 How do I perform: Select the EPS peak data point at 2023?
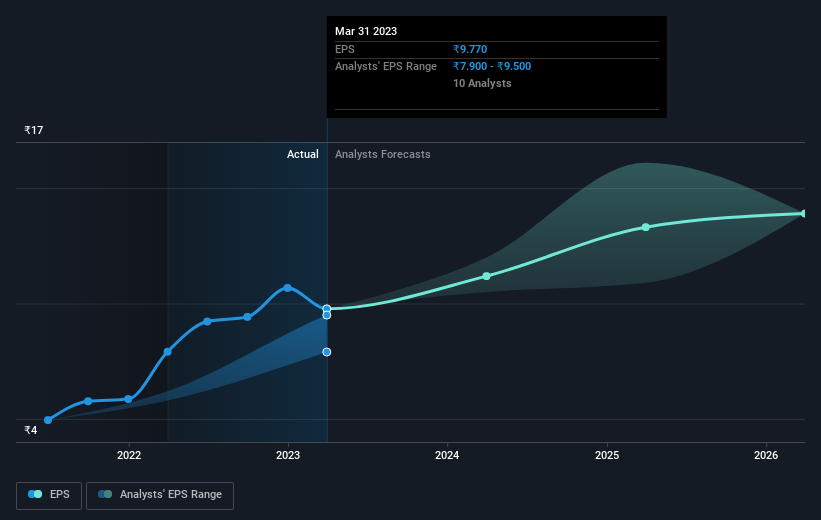(287, 288)
